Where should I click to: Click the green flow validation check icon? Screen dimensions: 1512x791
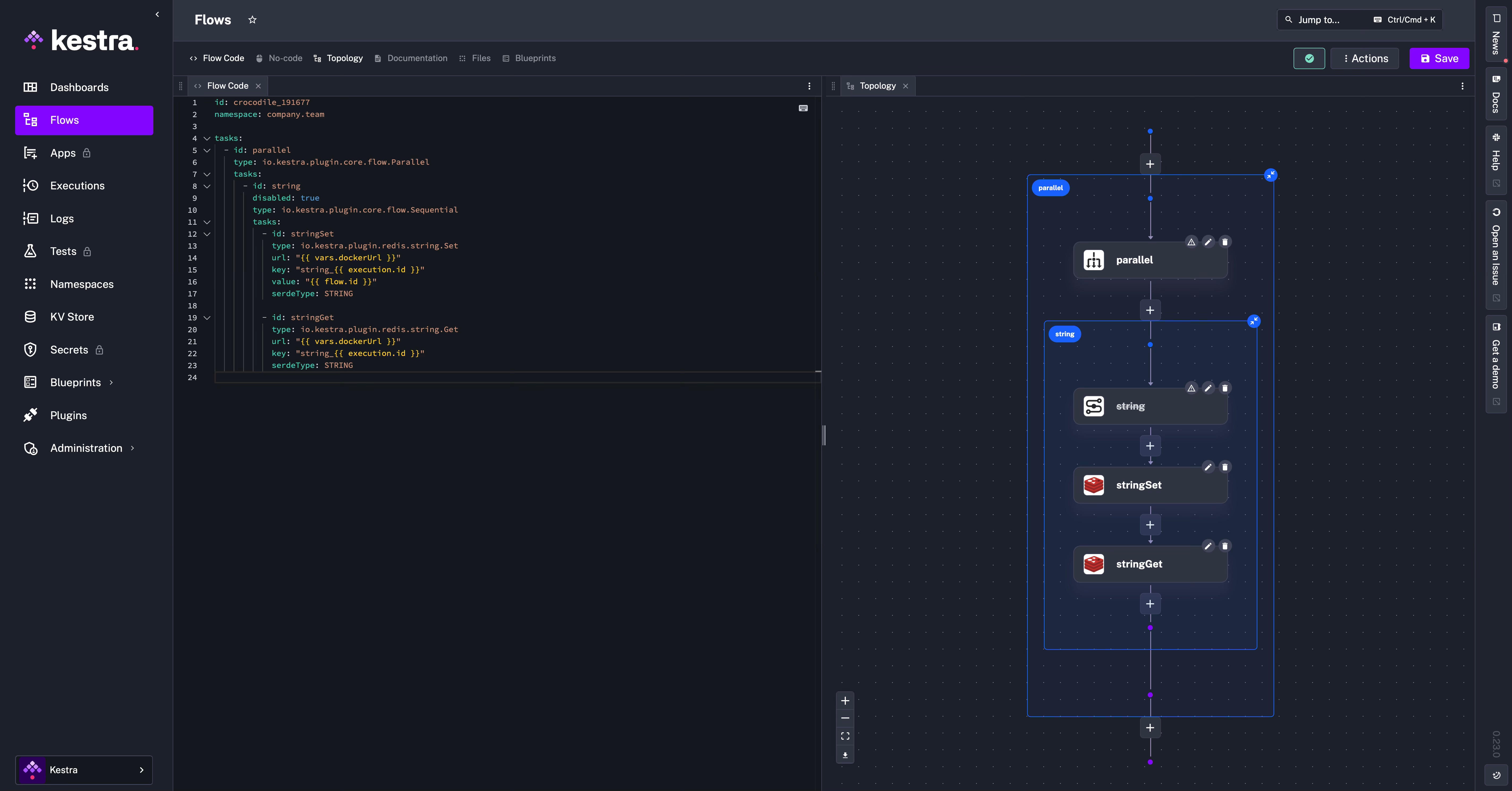(x=1309, y=58)
